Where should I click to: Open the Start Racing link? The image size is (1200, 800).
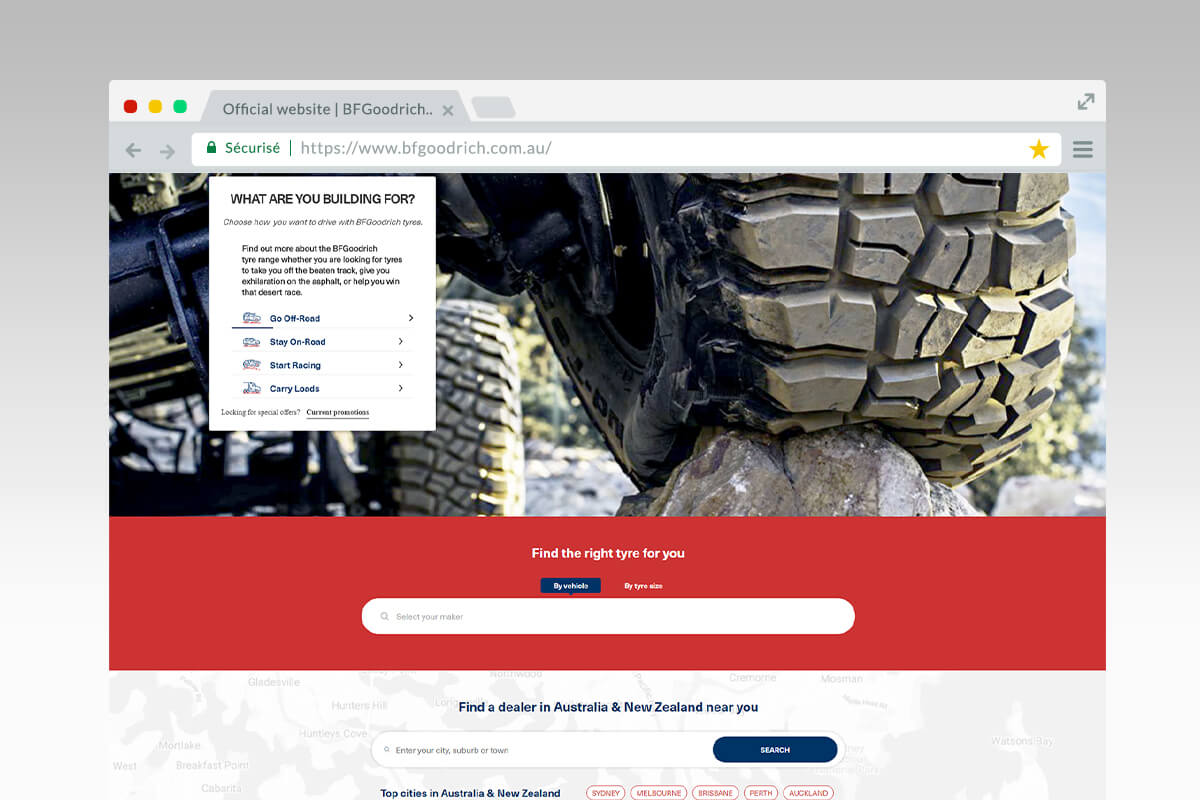[295, 365]
